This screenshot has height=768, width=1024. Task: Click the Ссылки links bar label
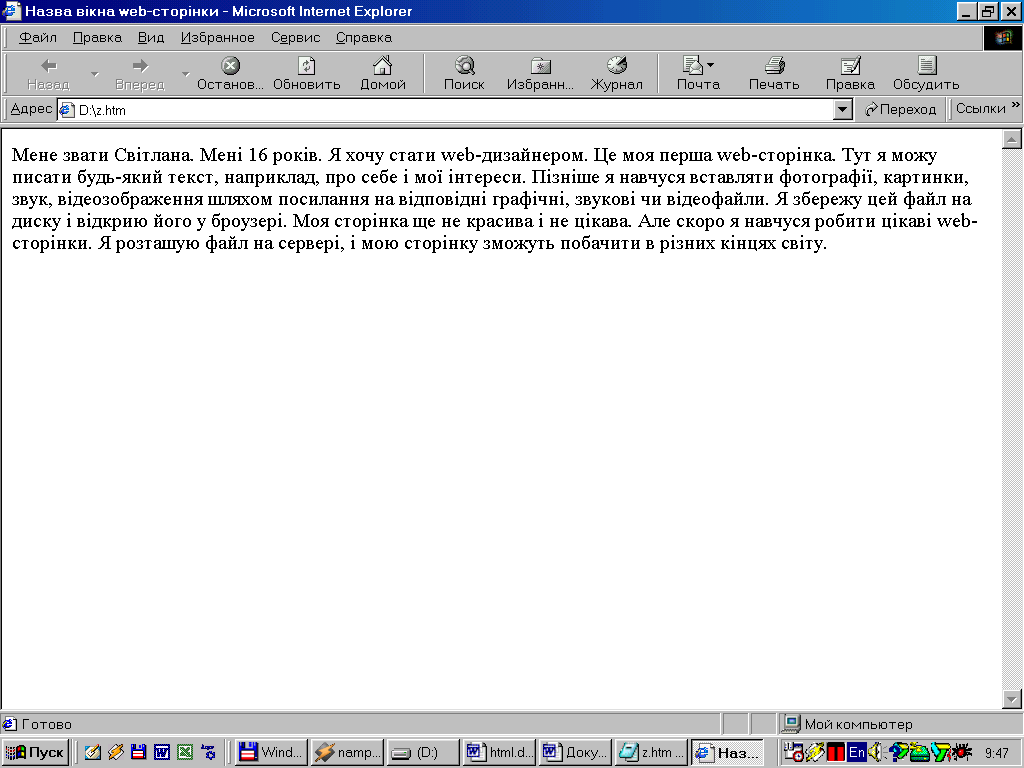pyautogui.click(x=980, y=108)
